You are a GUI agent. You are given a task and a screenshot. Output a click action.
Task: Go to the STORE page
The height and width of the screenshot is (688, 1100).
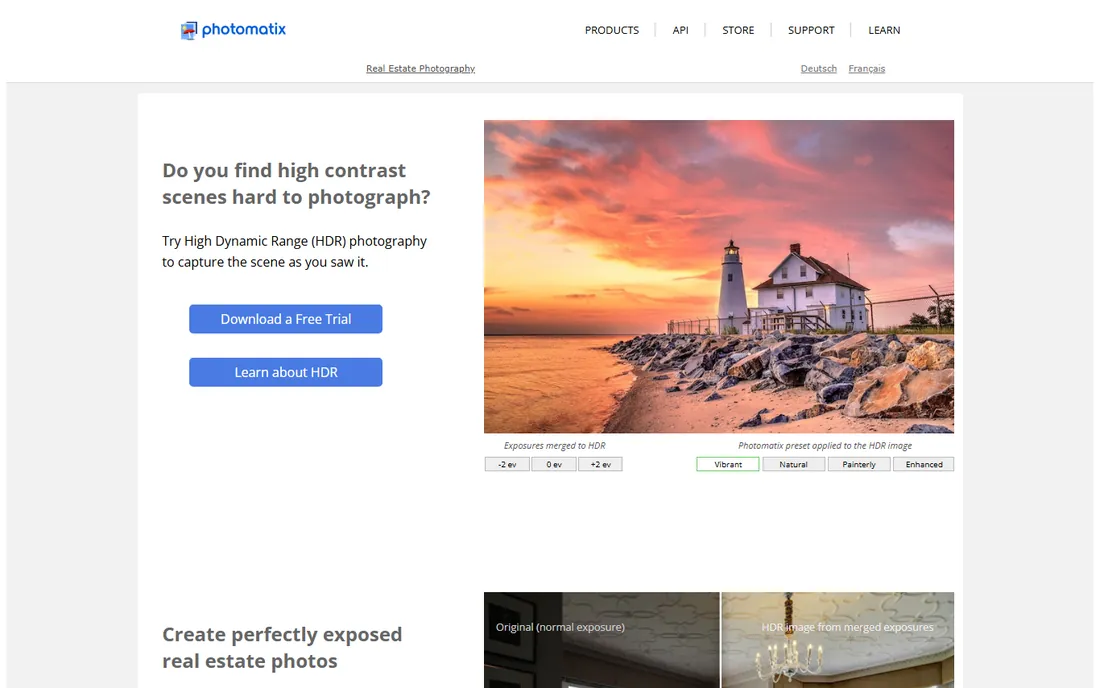(738, 30)
